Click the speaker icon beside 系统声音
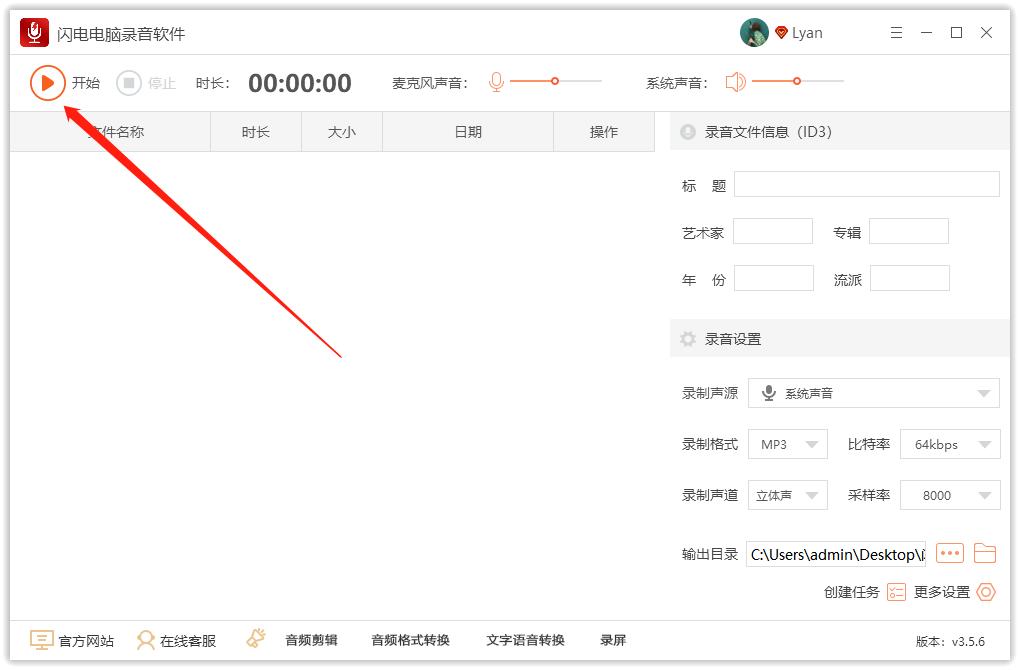The image size is (1020, 670). pyautogui.click(x=736, y=83)
